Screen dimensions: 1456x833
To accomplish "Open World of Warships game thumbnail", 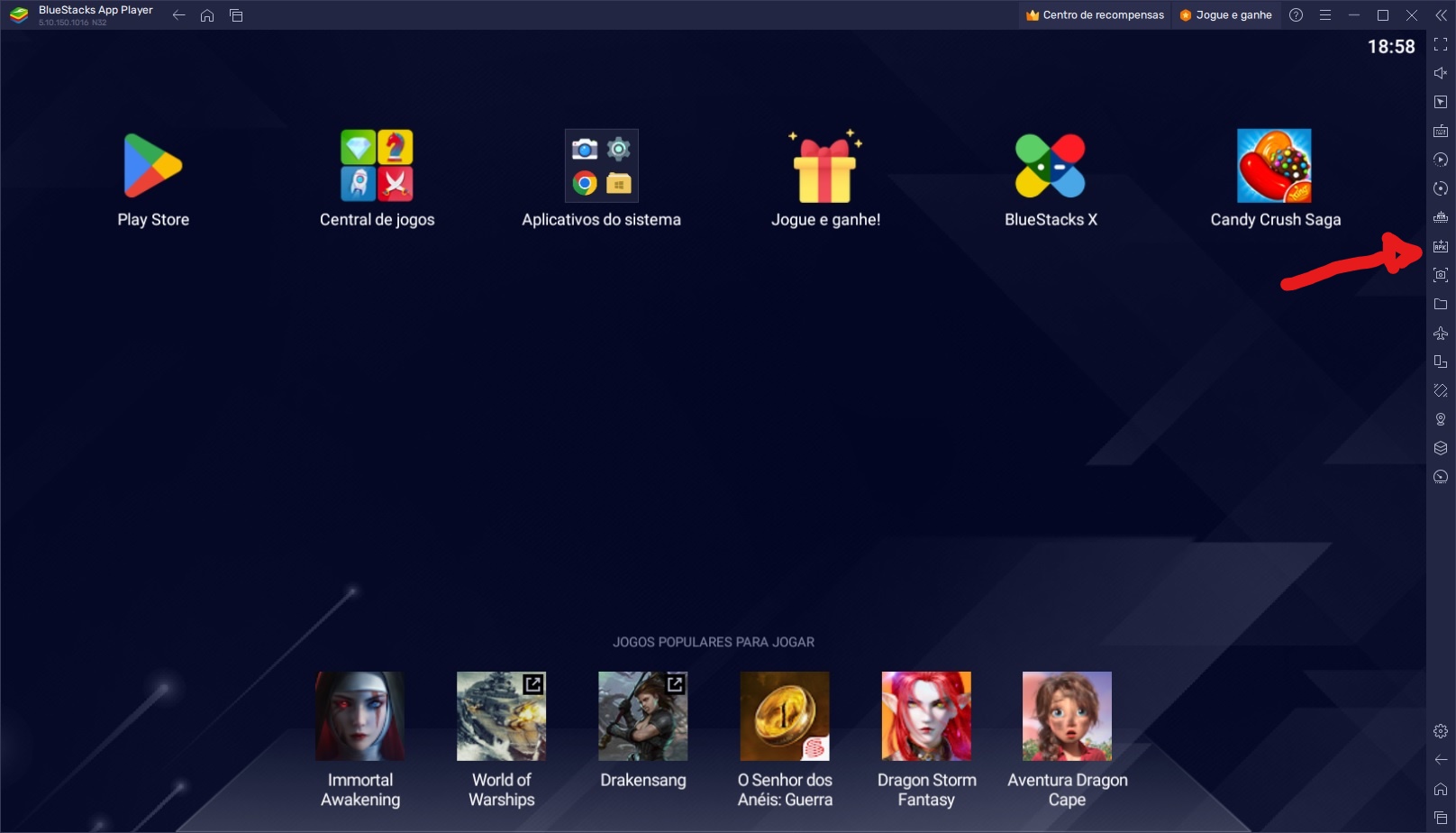I will point(501,716).
